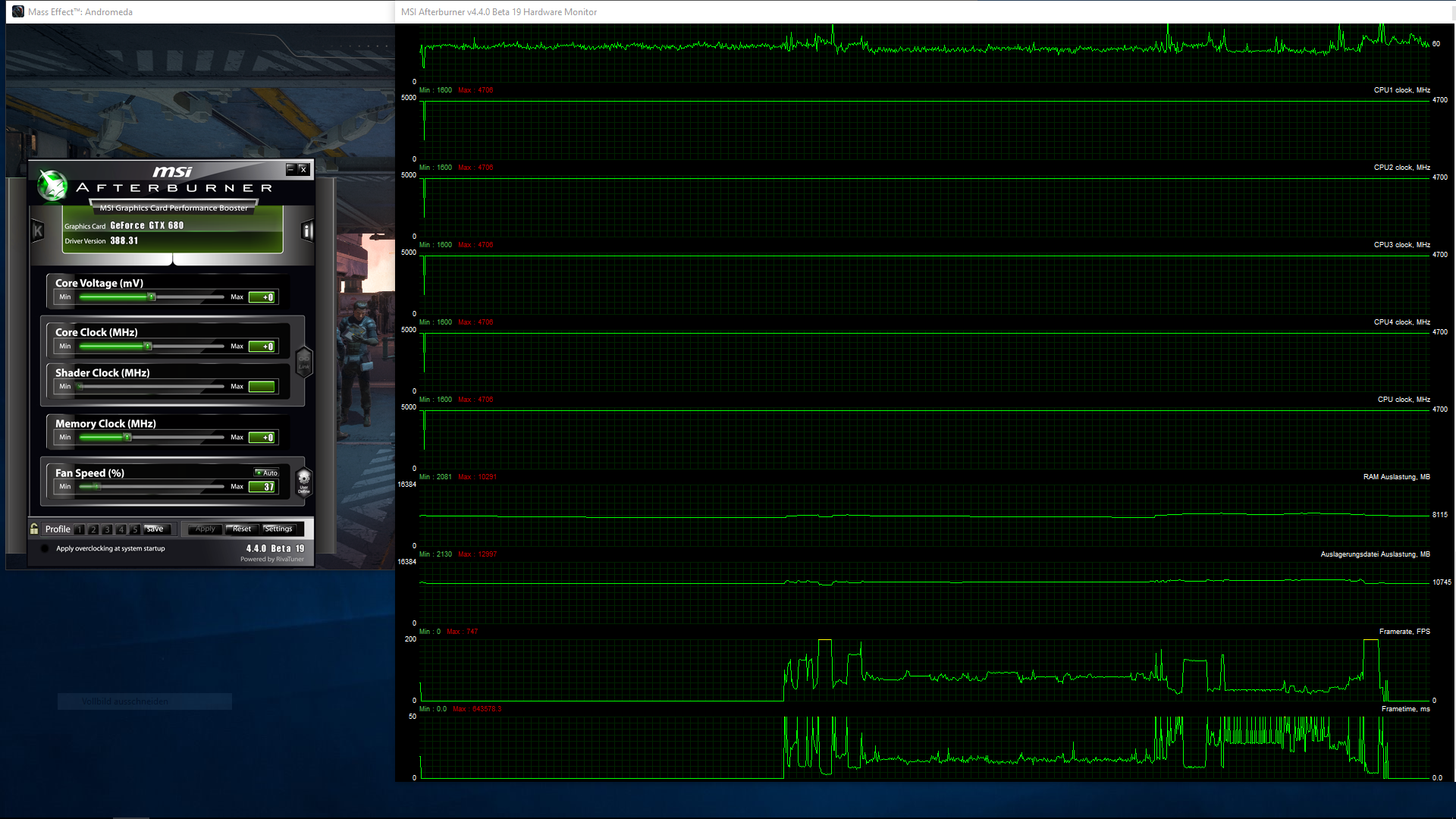Image resolution: width=1456 pixels, height=819 pixels.
Task: Click the fan User Define icon
Action: click(304, 481)
